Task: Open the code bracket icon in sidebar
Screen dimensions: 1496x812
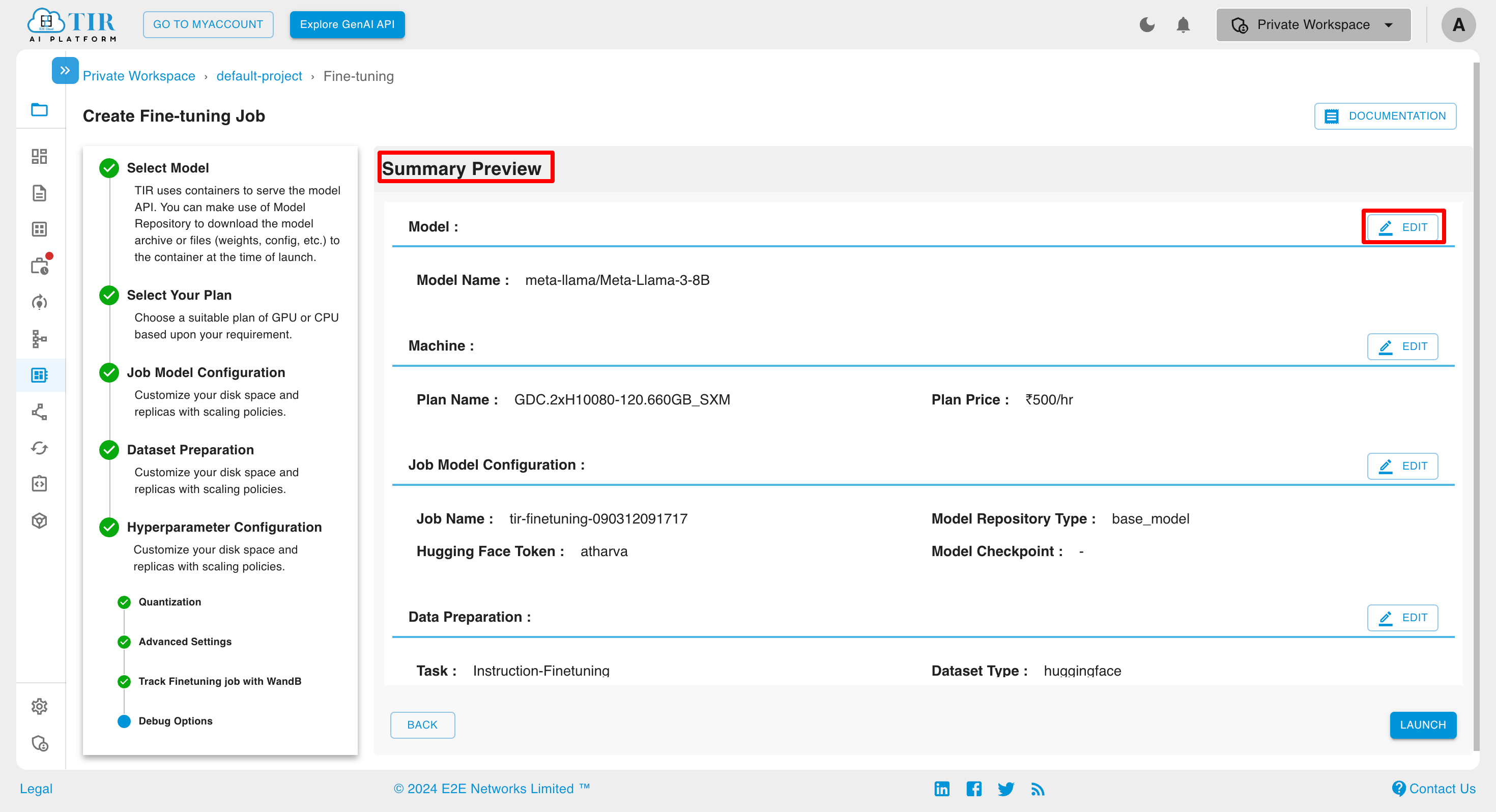Action: pyautogui.click(x=40, y=484)
